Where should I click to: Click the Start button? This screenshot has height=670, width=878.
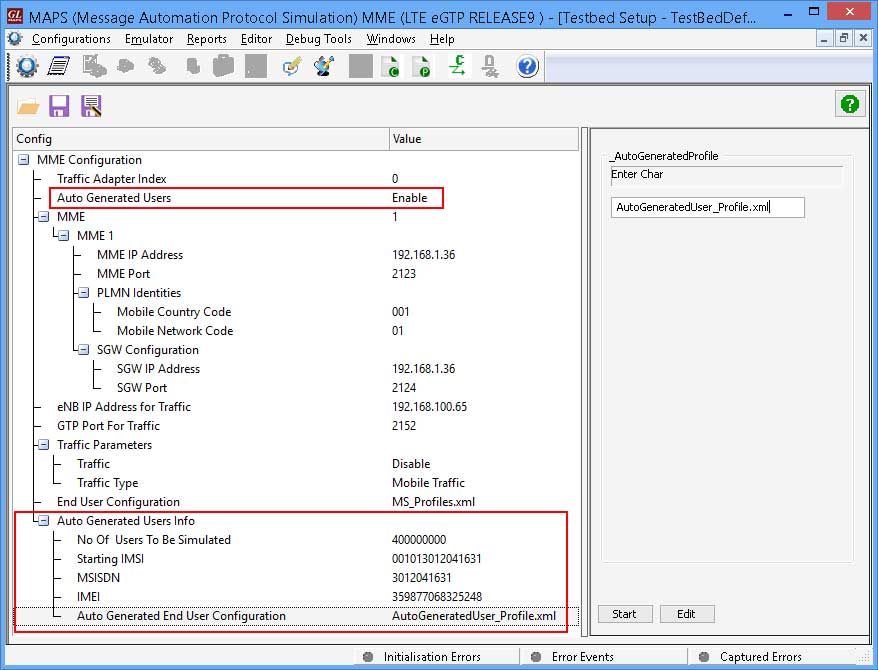(x=624, y=614)
